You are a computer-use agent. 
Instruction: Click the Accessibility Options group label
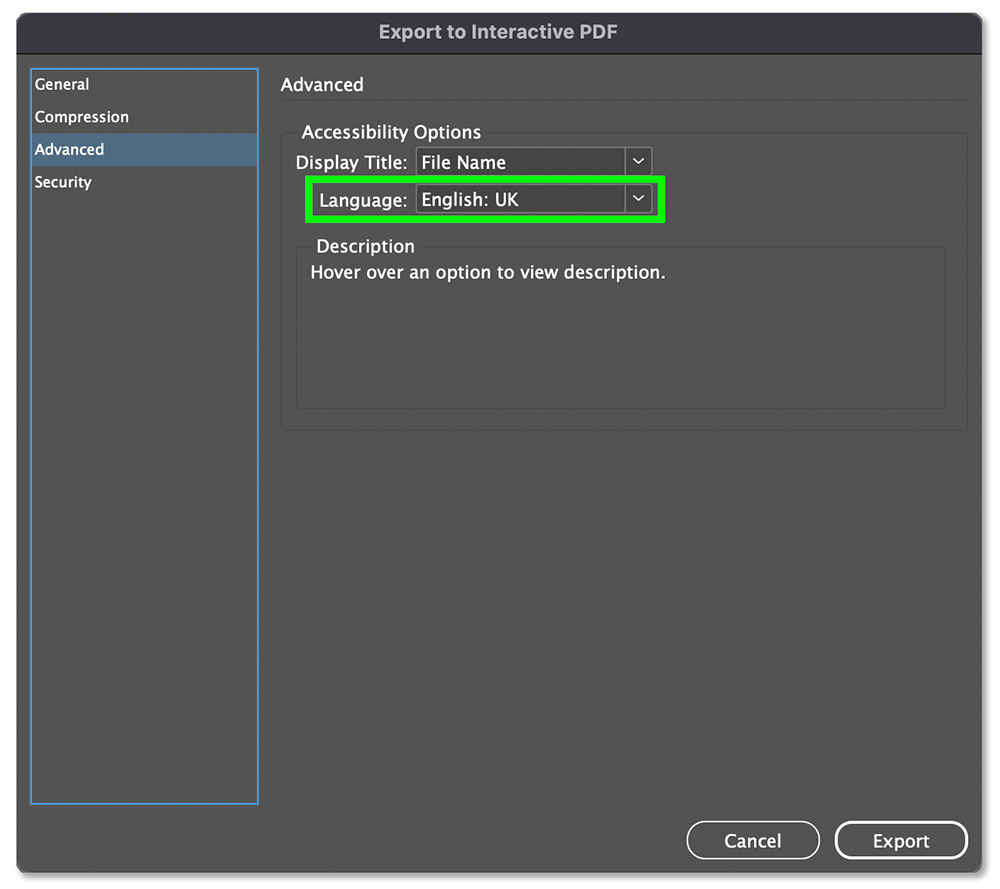point(391,132)
